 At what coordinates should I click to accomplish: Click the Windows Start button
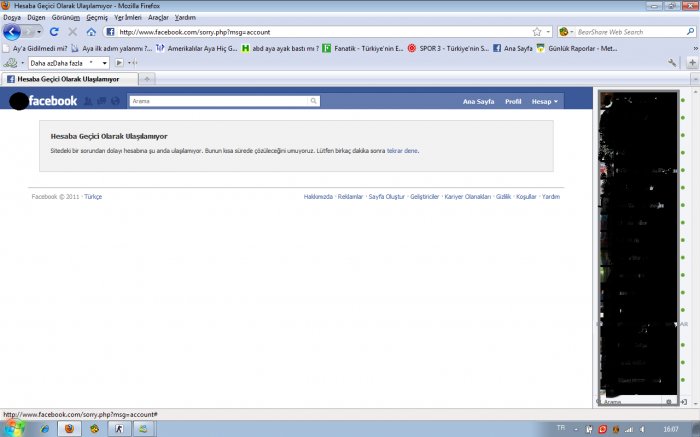14,429
